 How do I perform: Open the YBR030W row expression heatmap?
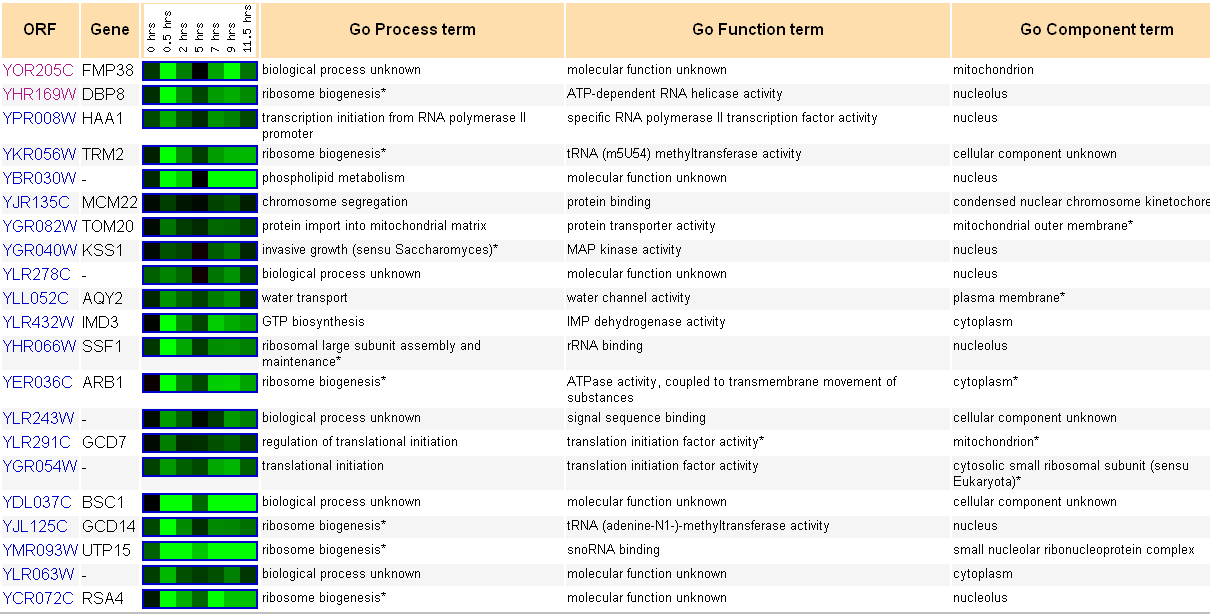200,178
